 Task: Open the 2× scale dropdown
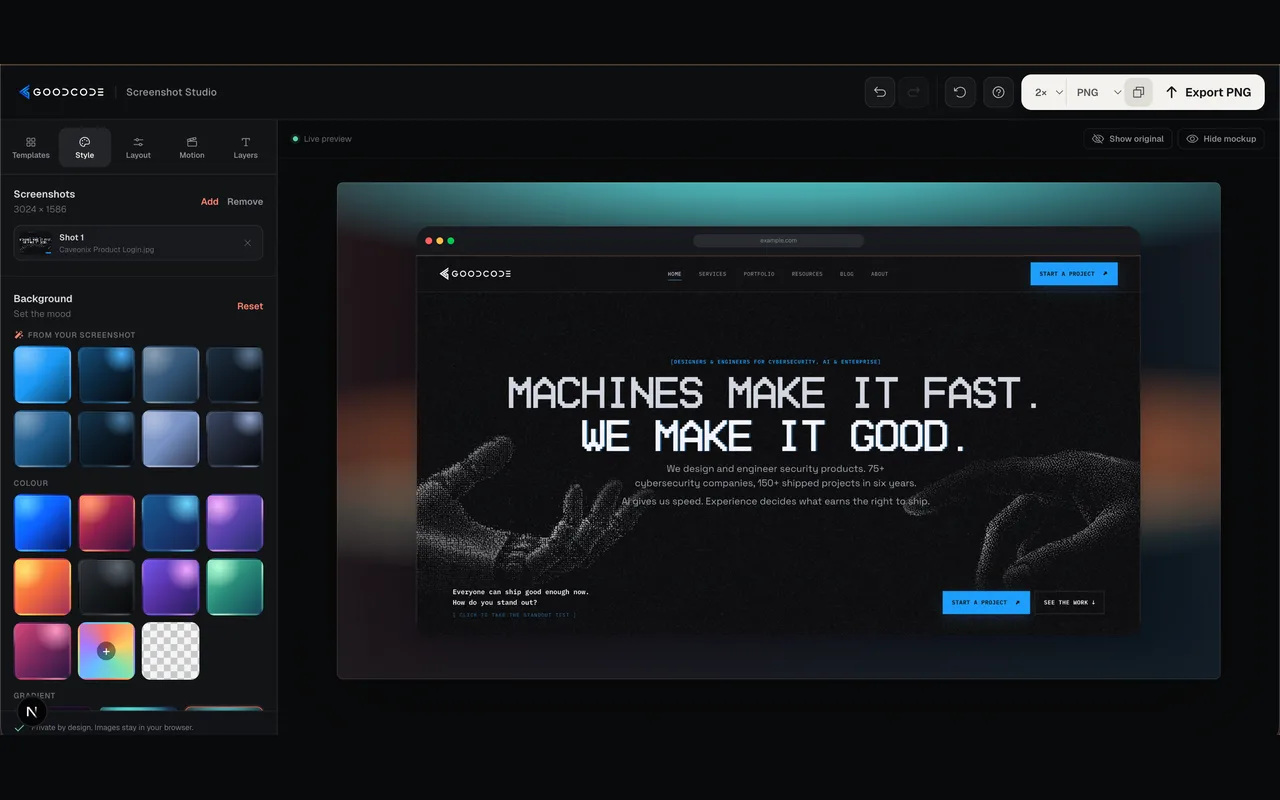[1048, 92]
